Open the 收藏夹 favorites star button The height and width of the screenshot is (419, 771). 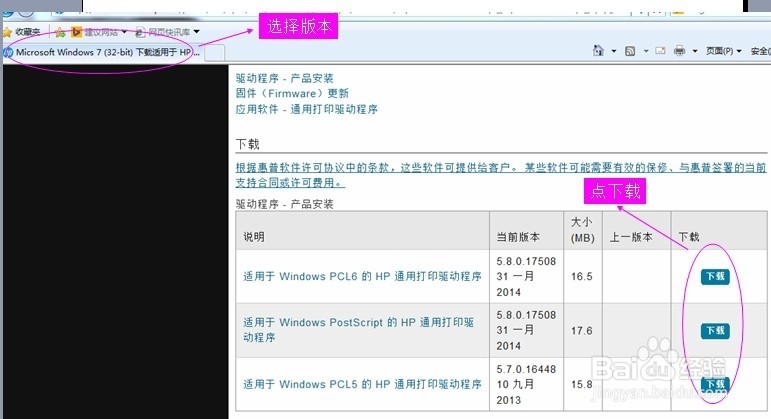click(x=22, y=32)
